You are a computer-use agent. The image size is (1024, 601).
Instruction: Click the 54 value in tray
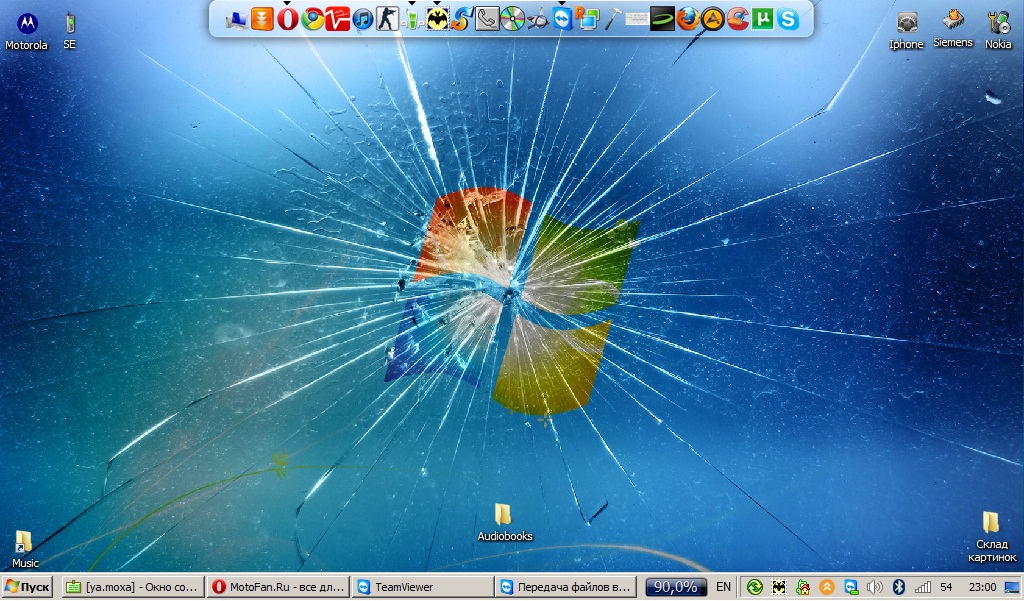(946, 587)
